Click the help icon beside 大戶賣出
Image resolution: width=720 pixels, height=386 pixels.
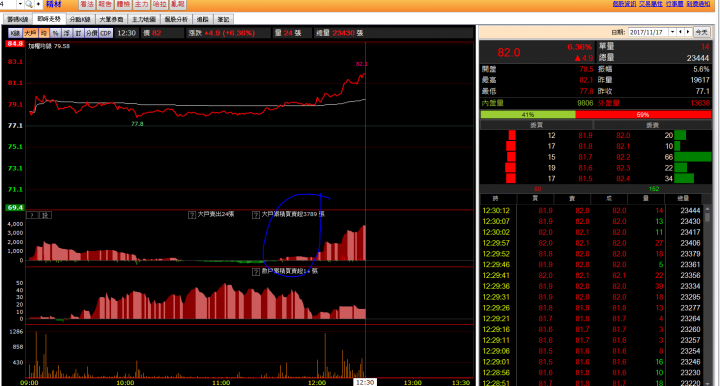(x=192, y=215)
